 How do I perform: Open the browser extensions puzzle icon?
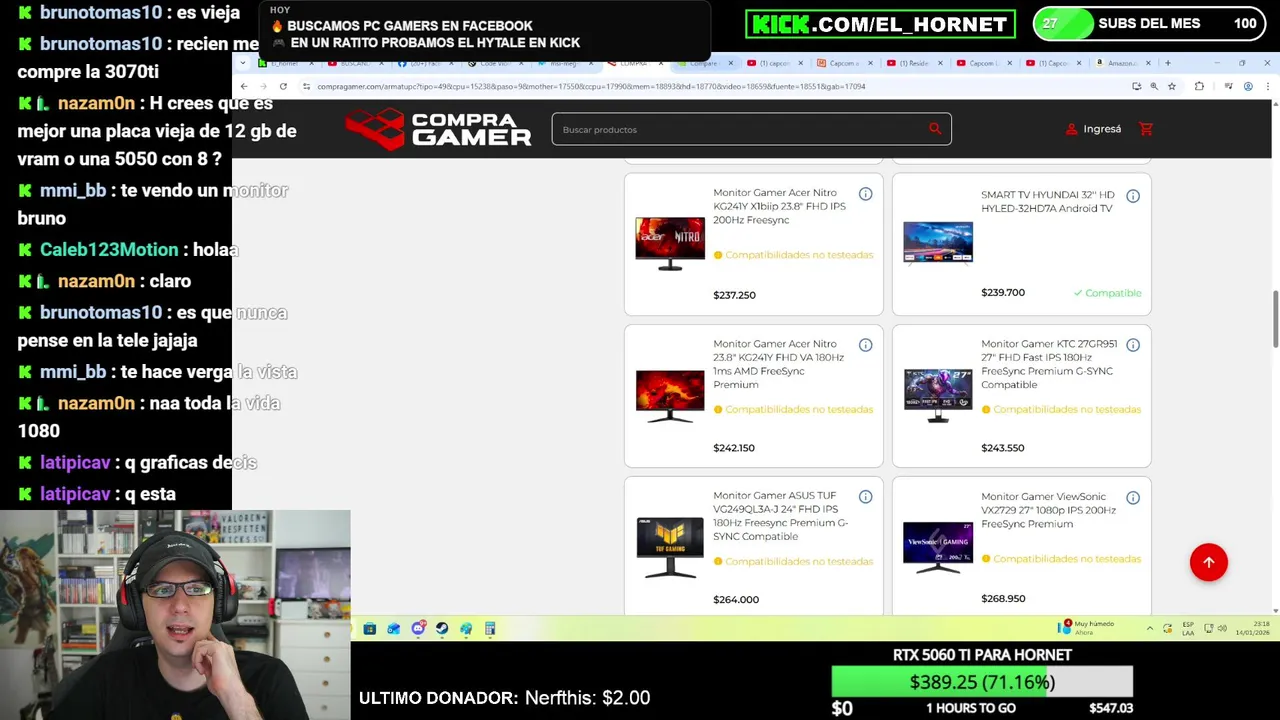click(1199, 86)
